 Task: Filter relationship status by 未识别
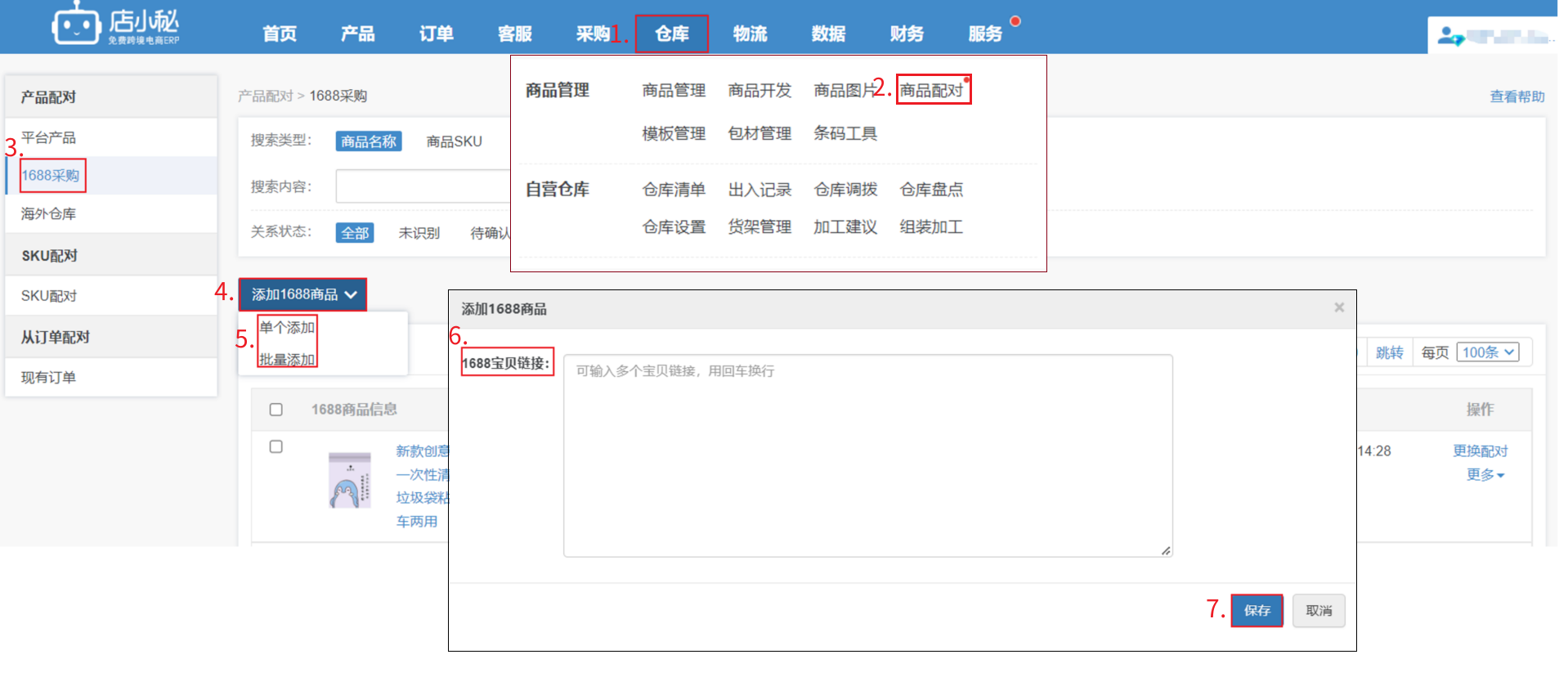pos(419,233)
